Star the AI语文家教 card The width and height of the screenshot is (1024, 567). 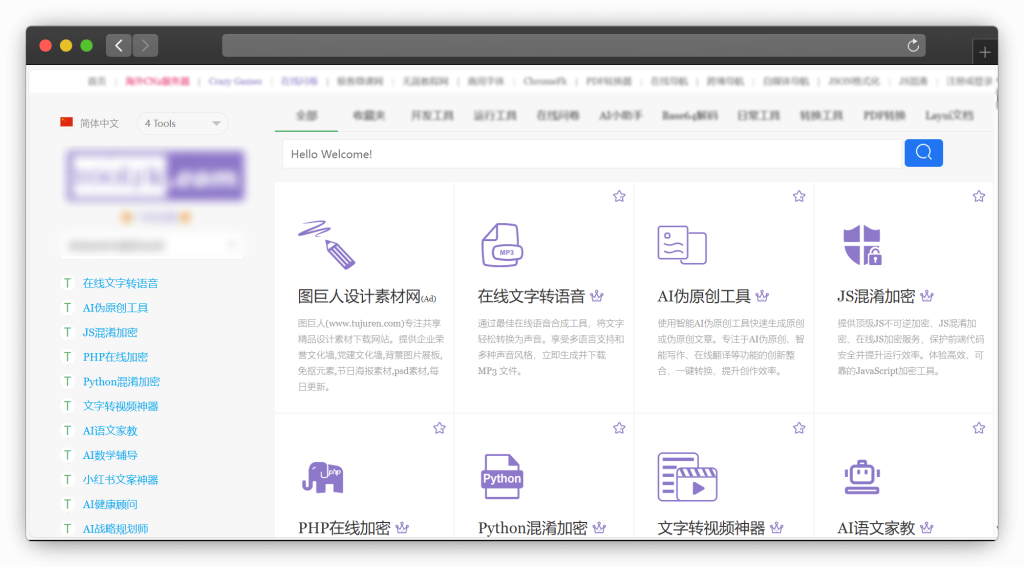pyautogui.click(x=978, y=429)
